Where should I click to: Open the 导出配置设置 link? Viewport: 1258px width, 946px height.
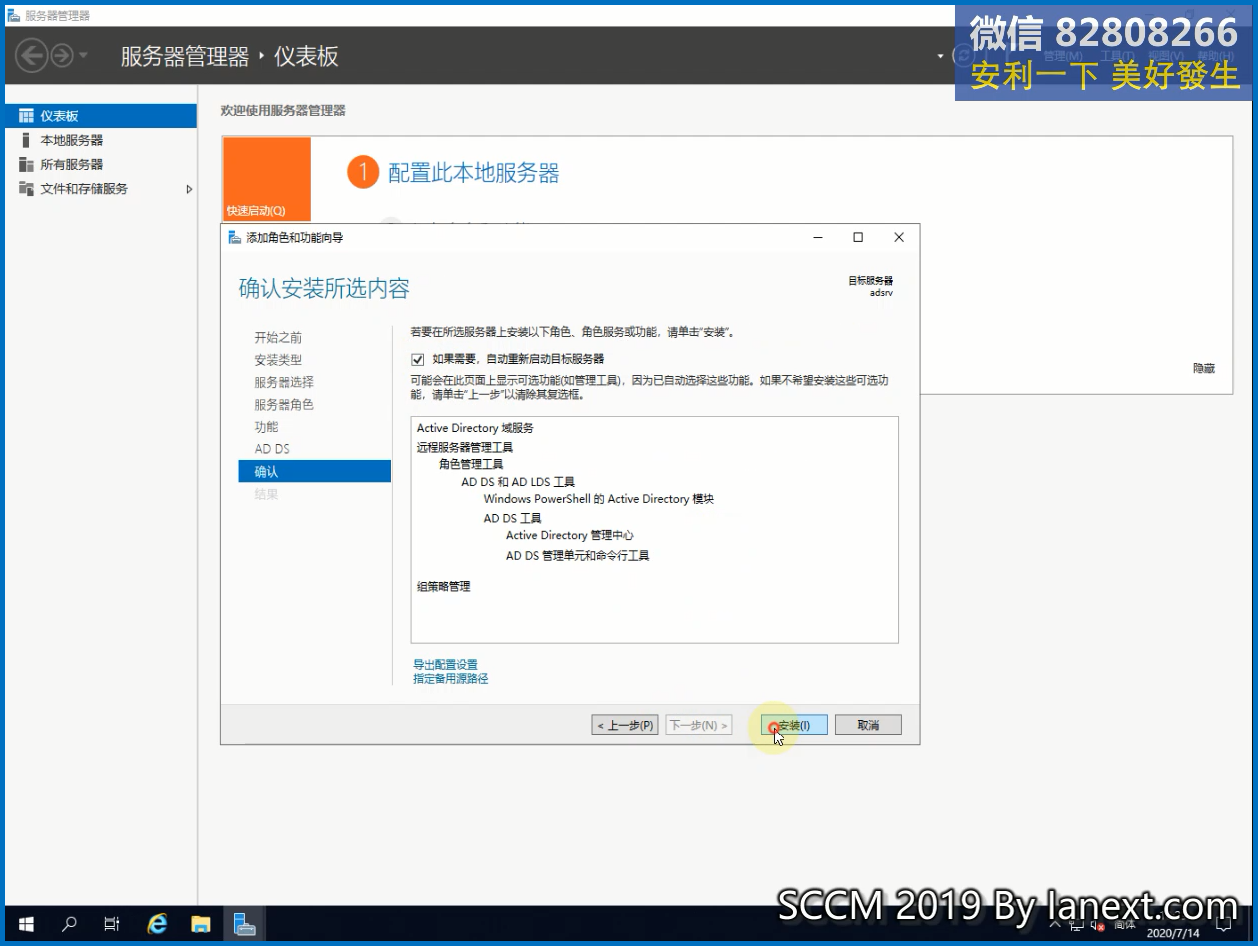pos(445,664)
